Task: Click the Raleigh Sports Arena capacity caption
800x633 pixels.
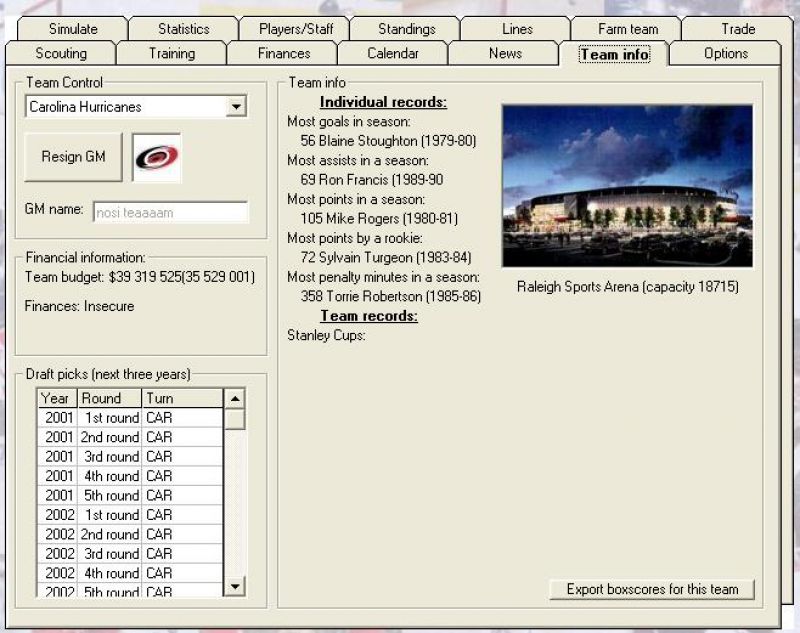Action: tap(628, 287)
